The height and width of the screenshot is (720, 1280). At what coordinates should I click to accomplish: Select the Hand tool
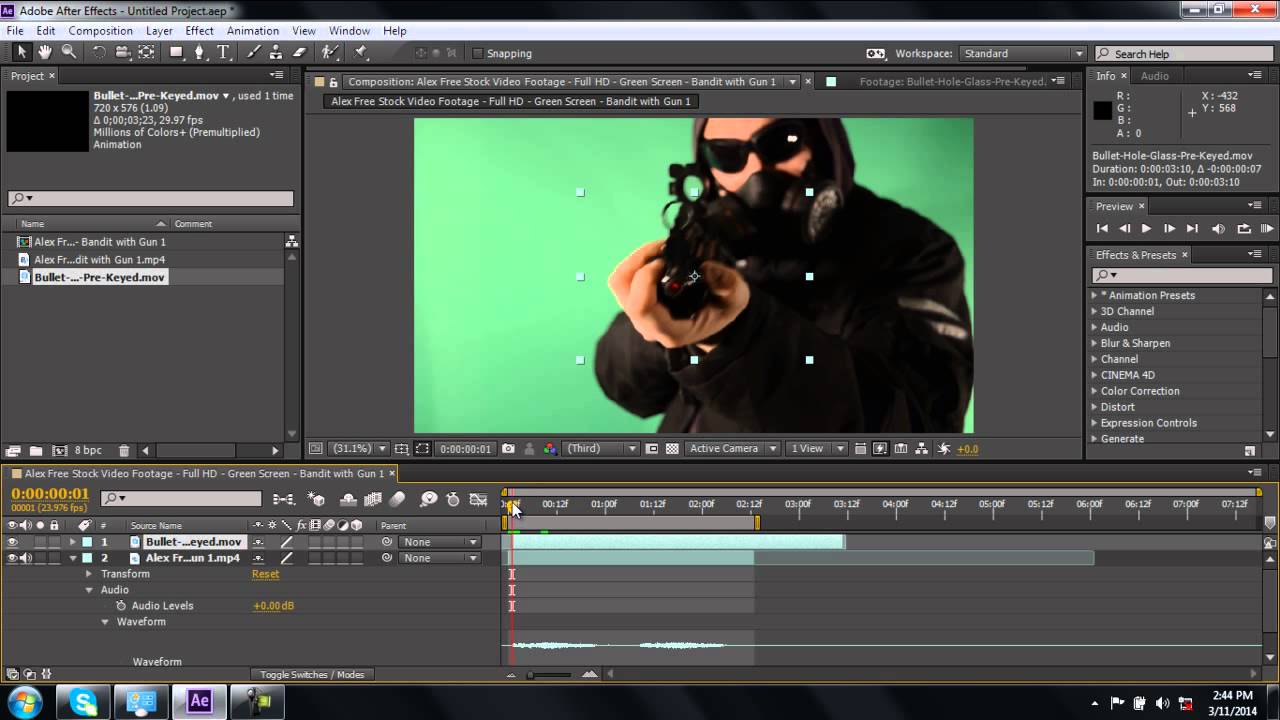[46, 52]
